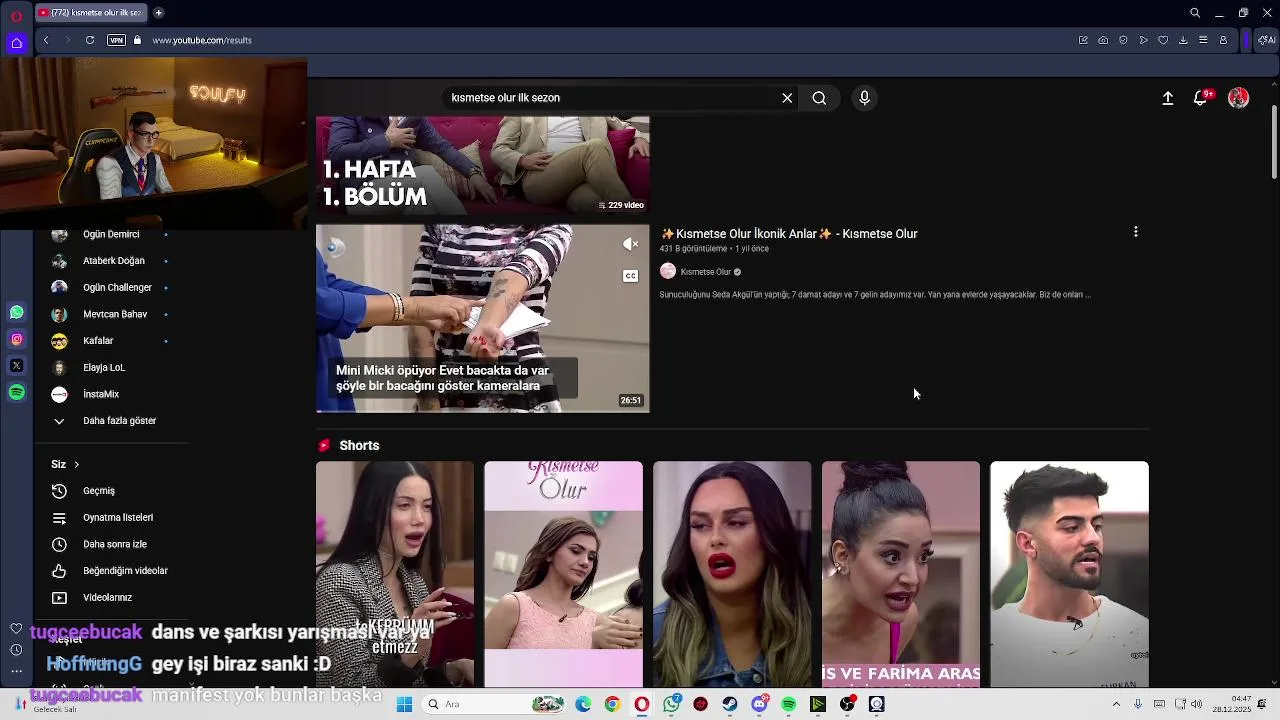1280x720 pixels.
Task: Open the Kısmetse Olur channel link
Action: coord(706,272)
